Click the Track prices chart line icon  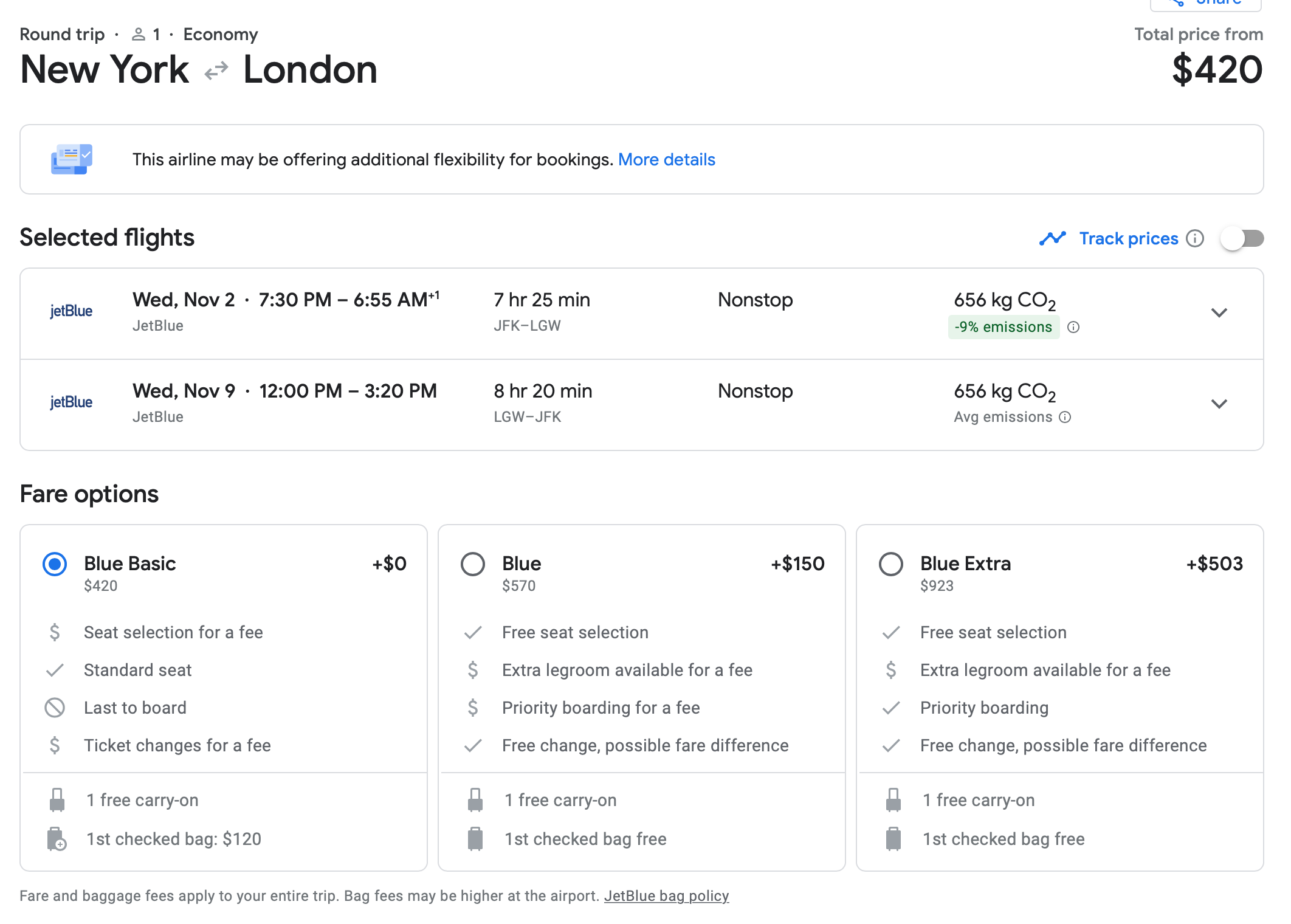click(1053, 238)
